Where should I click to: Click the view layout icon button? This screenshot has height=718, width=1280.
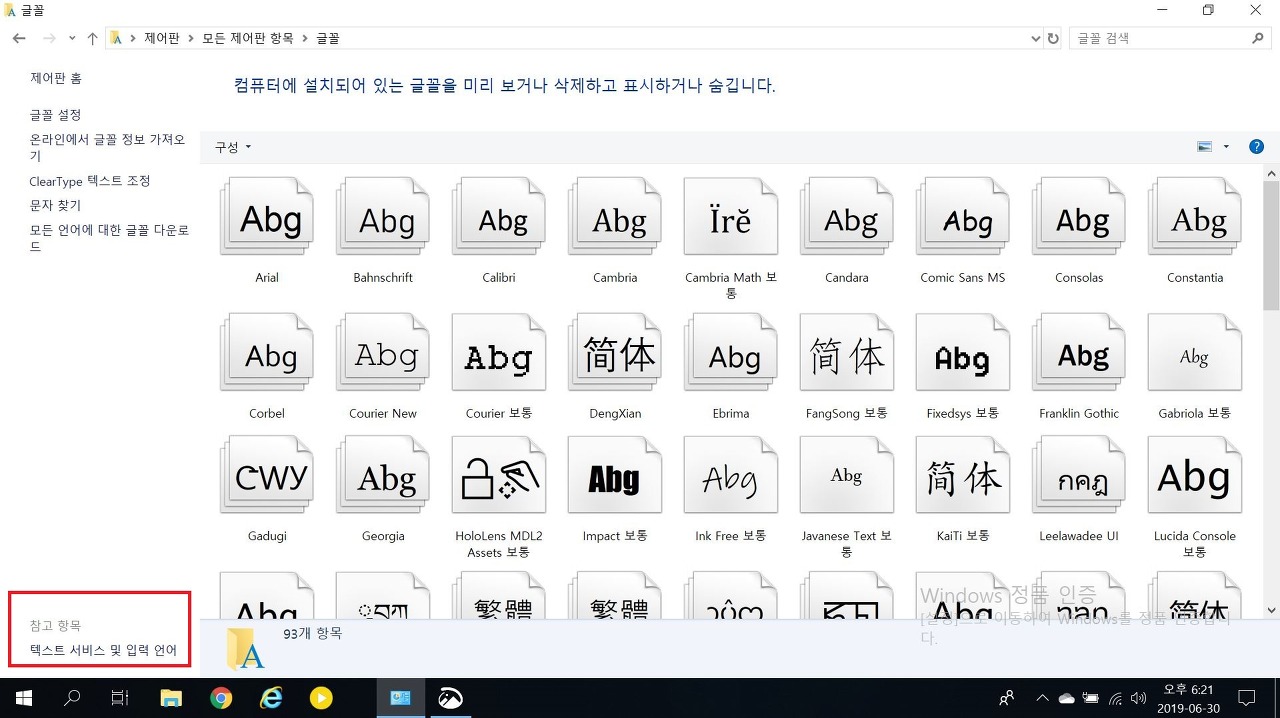click(x=1205, y=147)
